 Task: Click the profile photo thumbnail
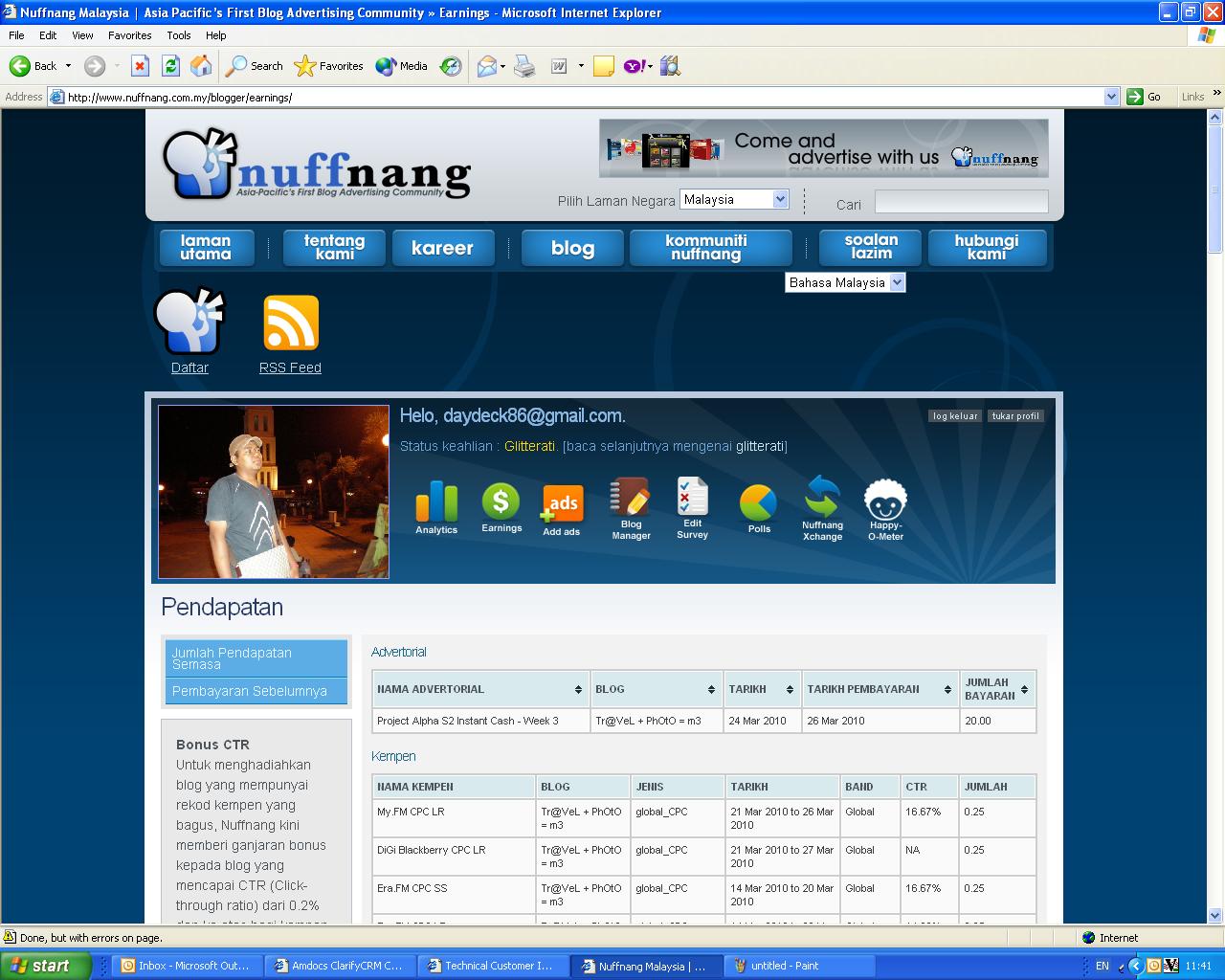pos(274,492)
